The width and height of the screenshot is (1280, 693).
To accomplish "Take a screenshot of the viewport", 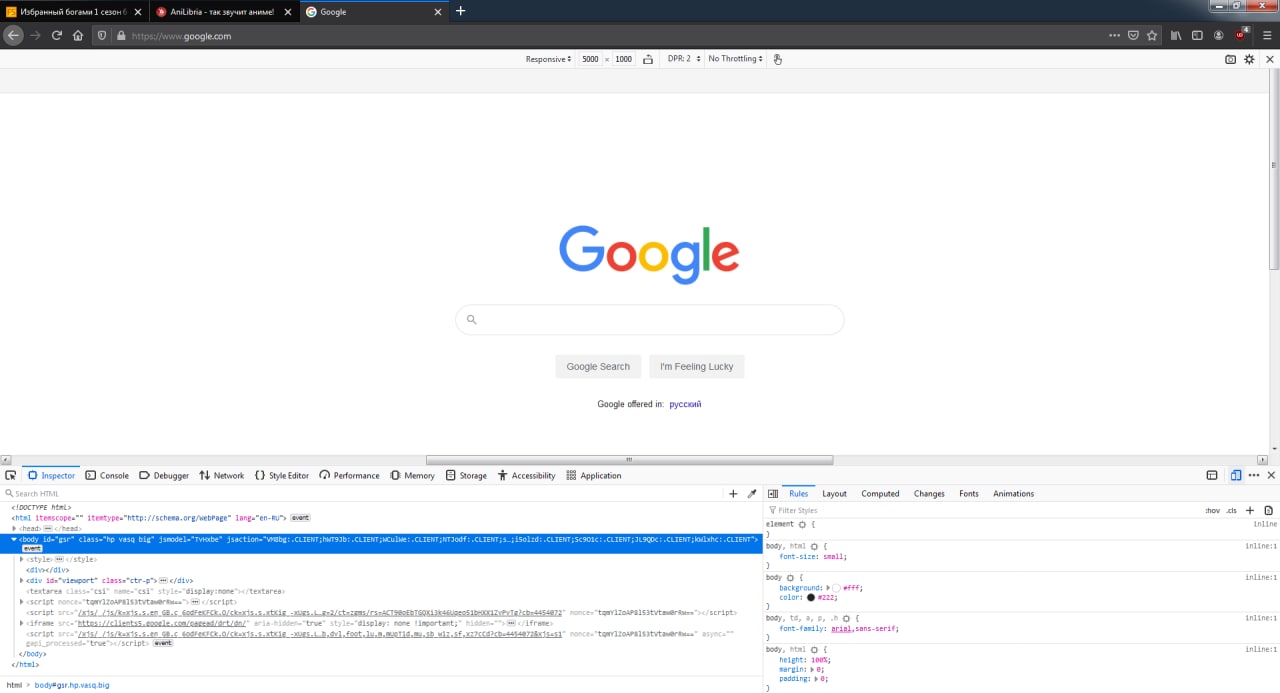I will (1231, 59).
